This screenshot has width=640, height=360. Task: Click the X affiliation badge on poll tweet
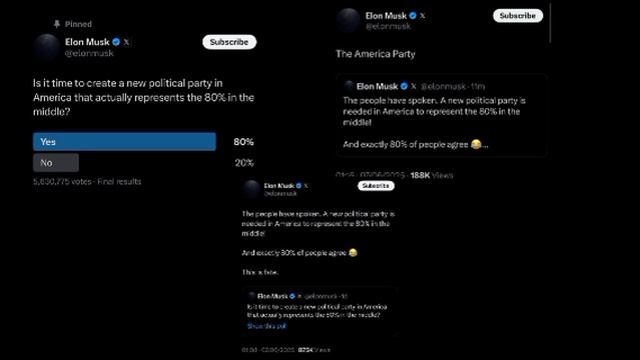tap(127, 42)
